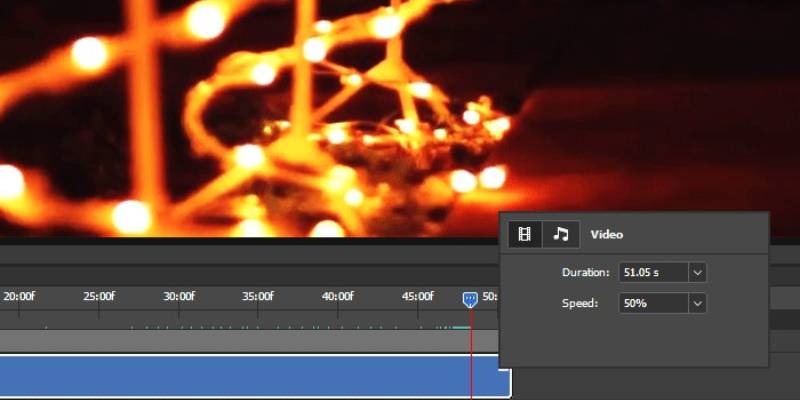800x400 pixels.
Task: Click the 20:00f mark on time ruler
Action: (x=19, y=296)
